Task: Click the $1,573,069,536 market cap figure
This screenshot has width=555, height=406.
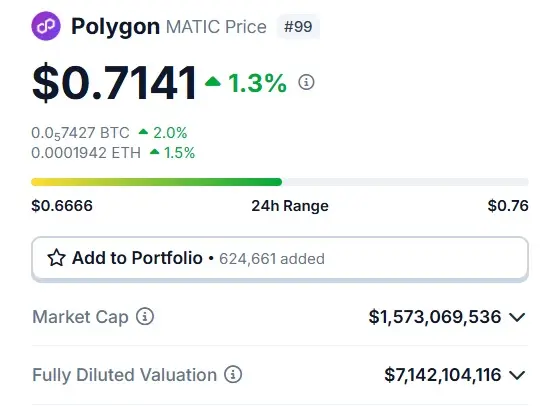Action: click(x=435, y=317)
